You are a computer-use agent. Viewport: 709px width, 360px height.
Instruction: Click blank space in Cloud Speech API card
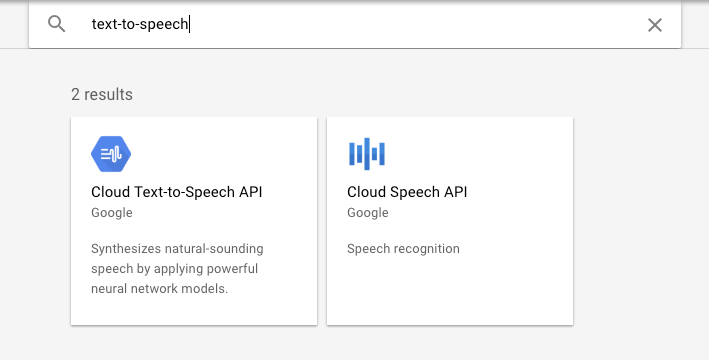point(450,289)
